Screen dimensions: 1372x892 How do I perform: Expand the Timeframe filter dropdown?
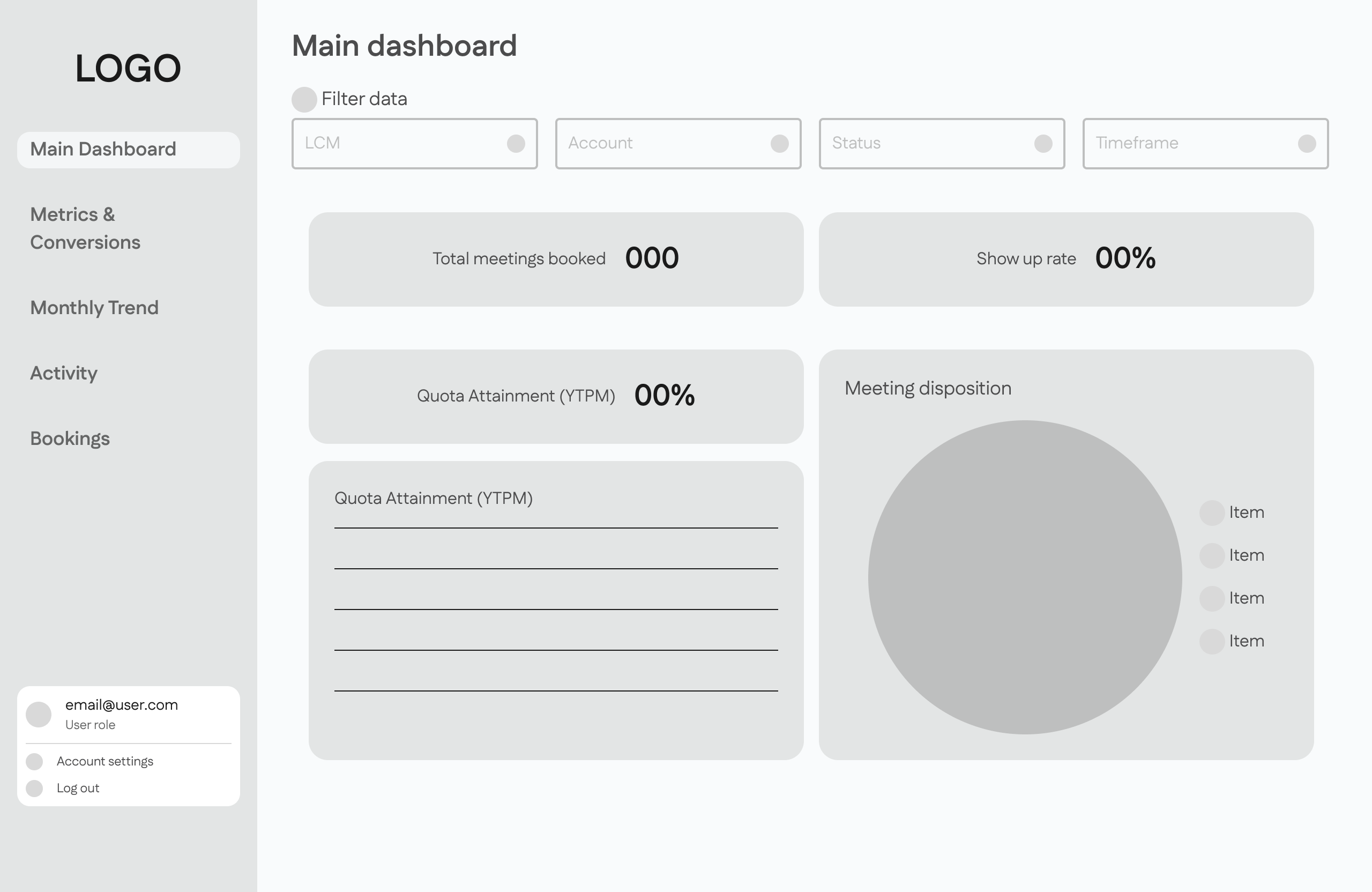[x=1306, y=144]
